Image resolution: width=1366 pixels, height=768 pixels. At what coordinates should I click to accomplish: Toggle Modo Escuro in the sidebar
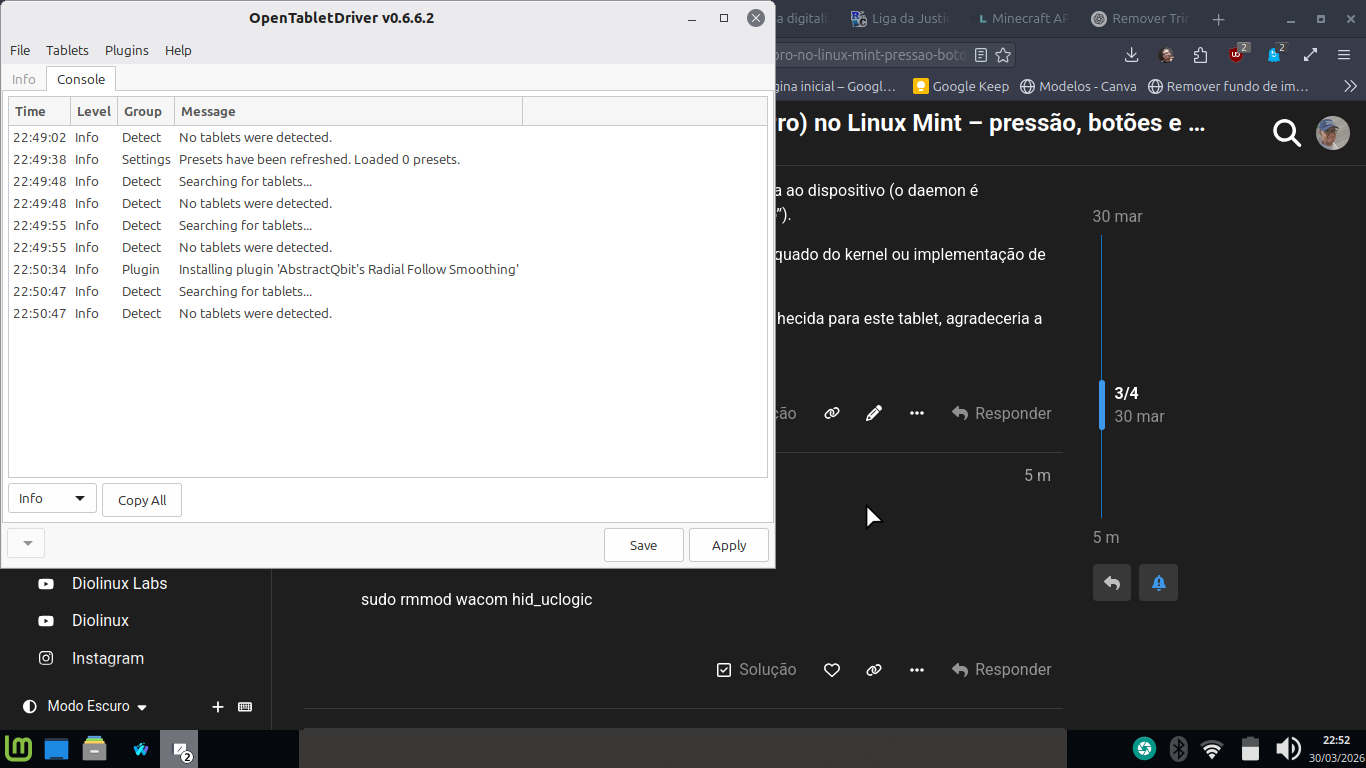(x=86, y=706)
